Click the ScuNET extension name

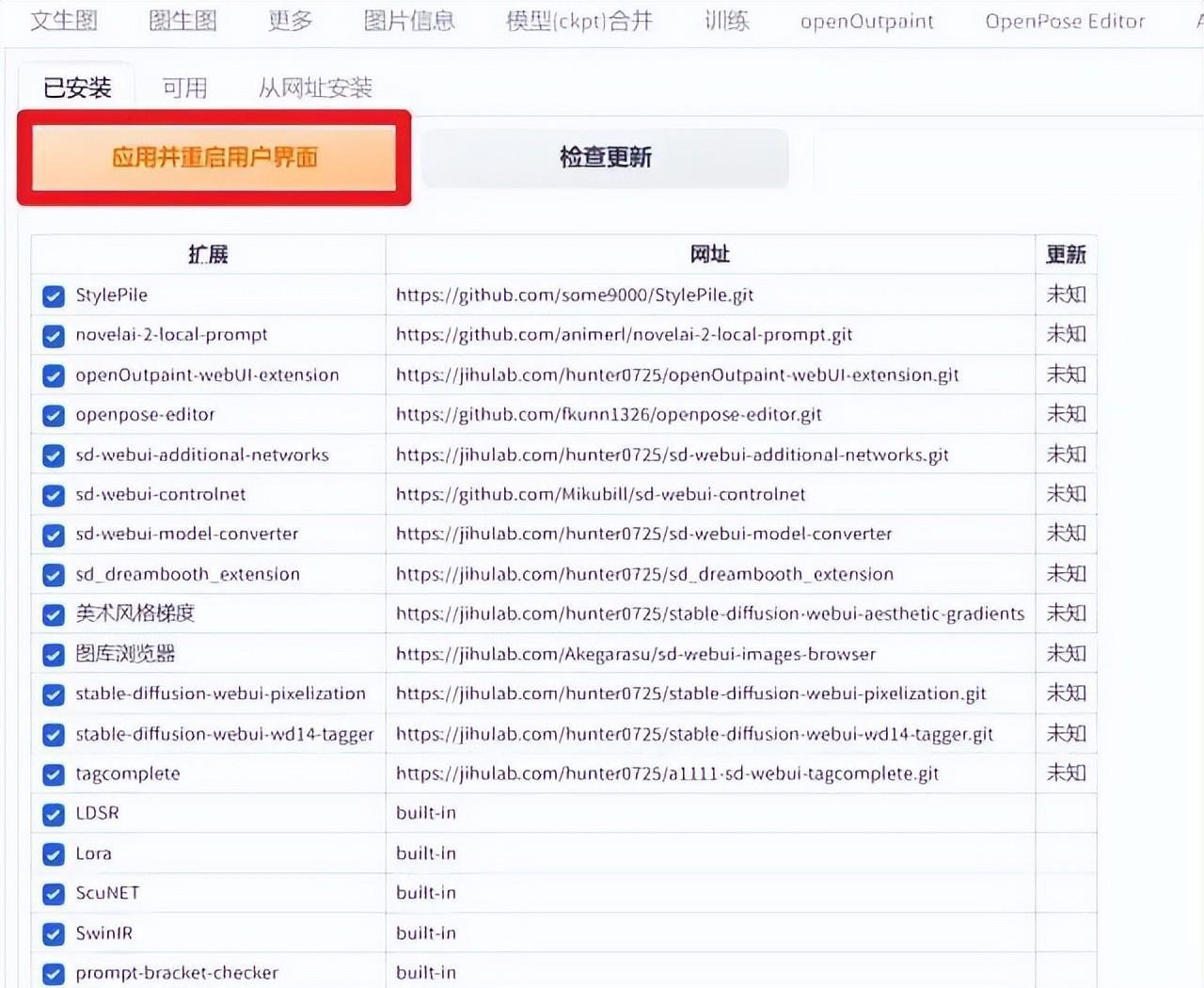[x=107, y=893]
